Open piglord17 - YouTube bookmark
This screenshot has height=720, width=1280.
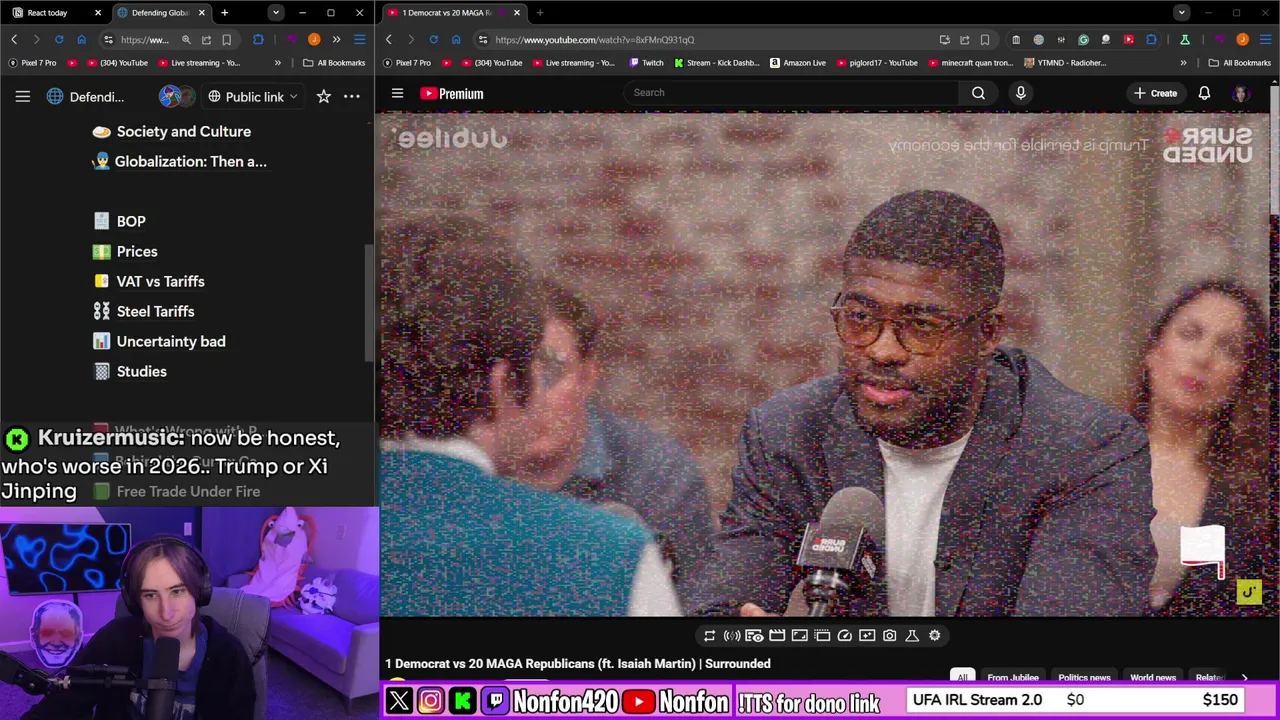click(876, 63)
